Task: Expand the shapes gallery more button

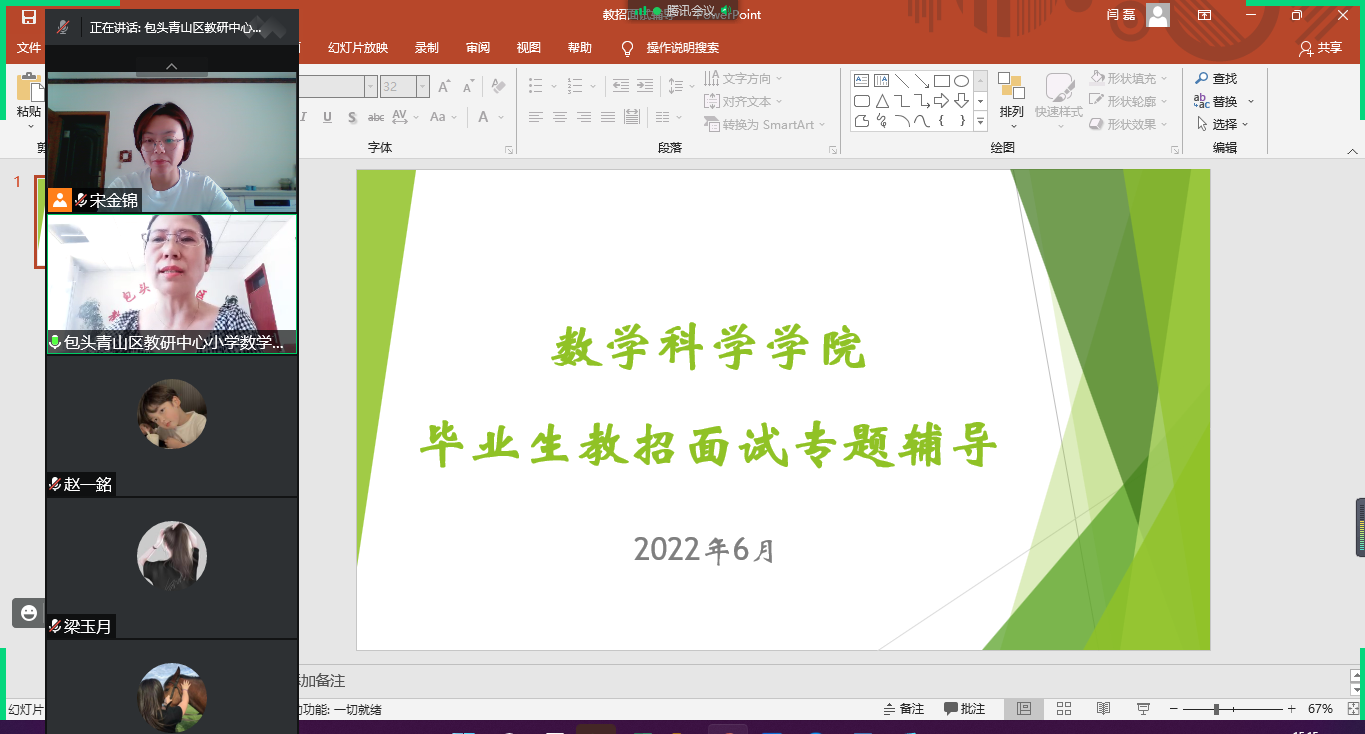Action: point(980,122)
